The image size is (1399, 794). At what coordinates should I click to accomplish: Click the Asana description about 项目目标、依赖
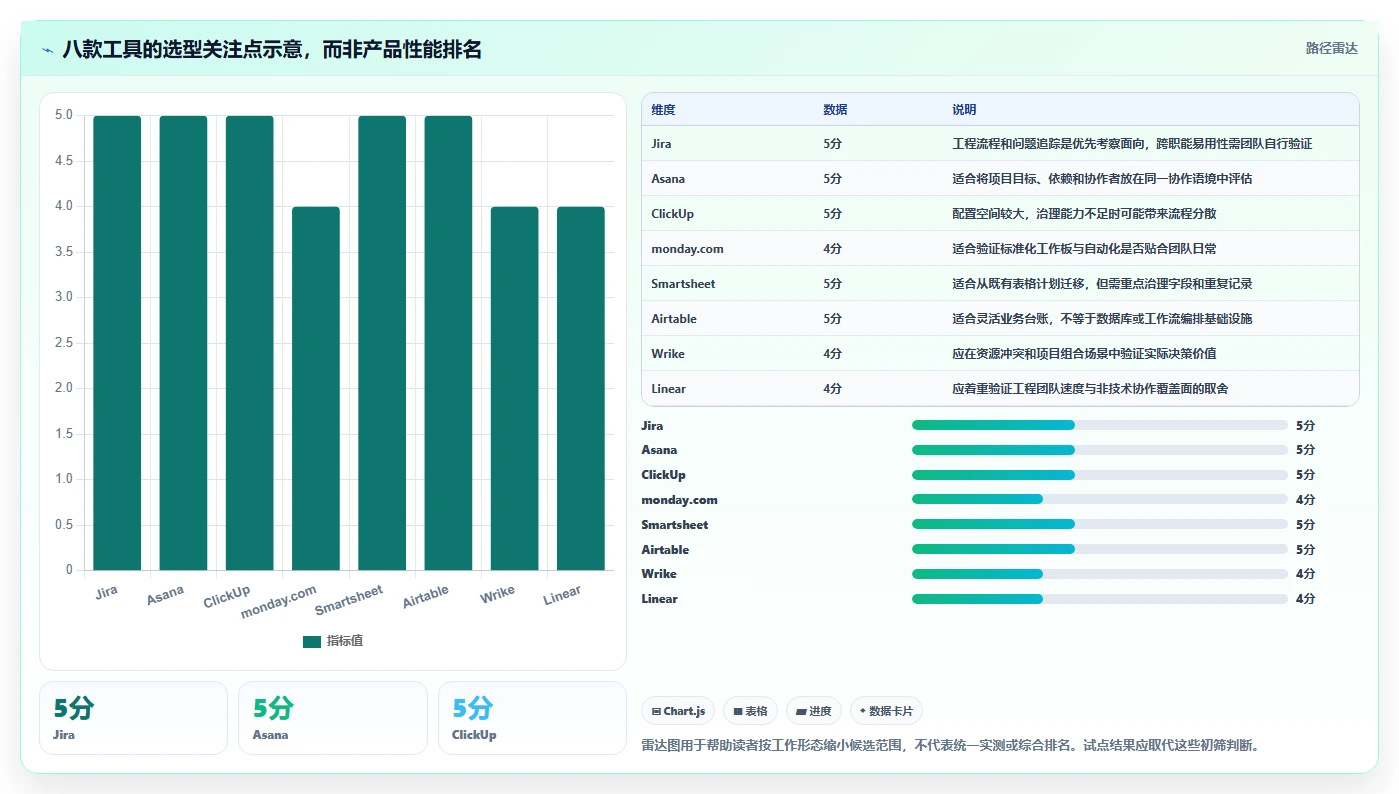pos(1102,179)
